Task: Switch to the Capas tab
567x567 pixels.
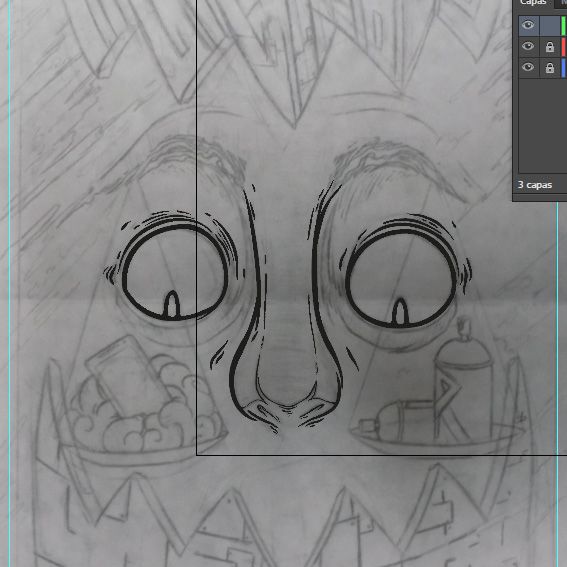Action: click(533, 3)
